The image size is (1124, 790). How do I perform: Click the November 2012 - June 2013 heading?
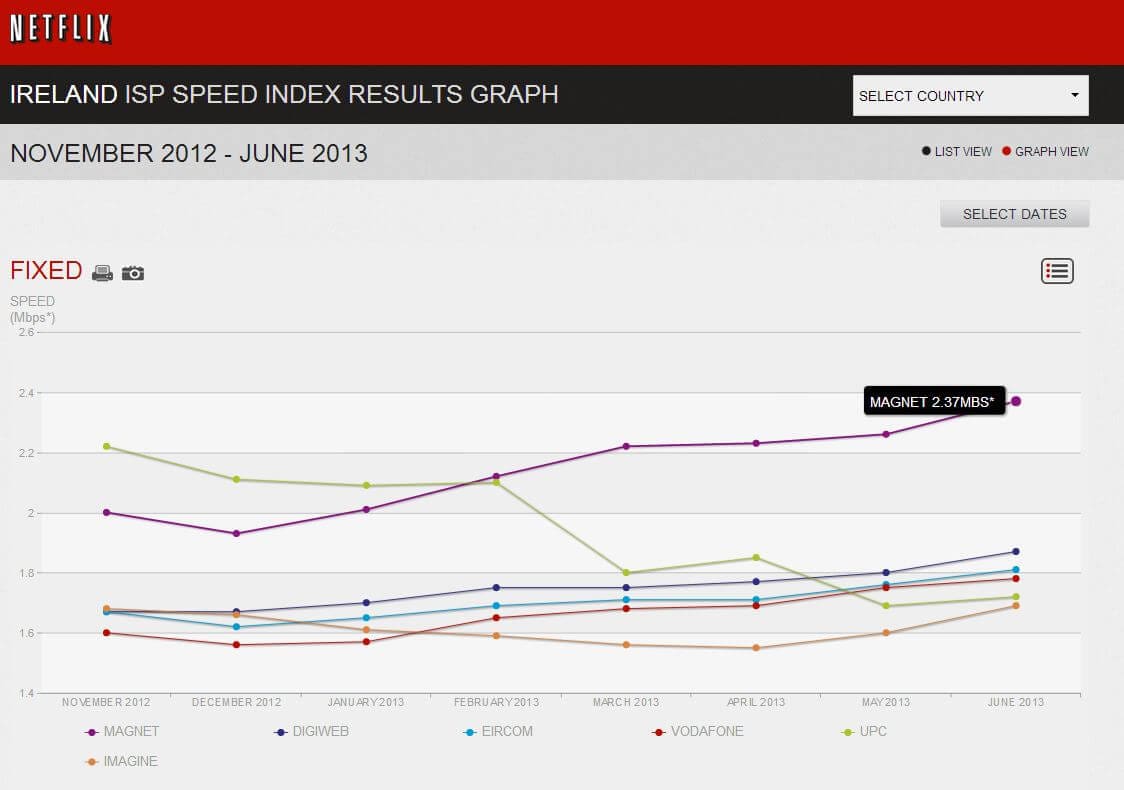[189, 153]
